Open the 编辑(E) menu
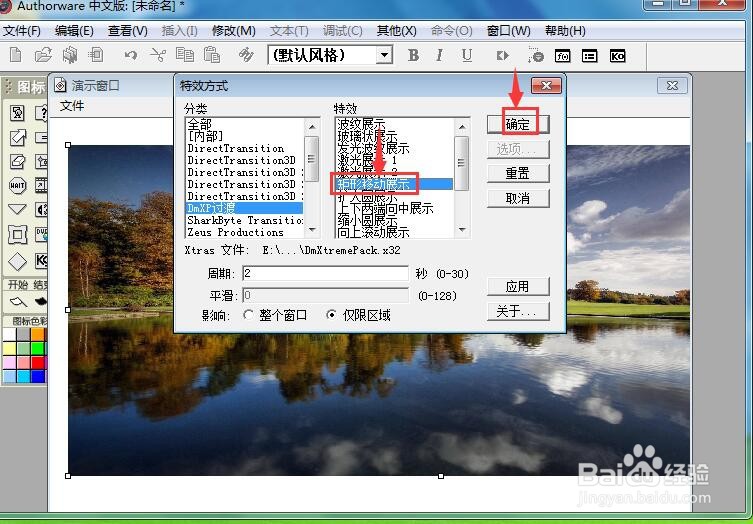The width and height of the screenshot is (753, 524). coord(74,31)
